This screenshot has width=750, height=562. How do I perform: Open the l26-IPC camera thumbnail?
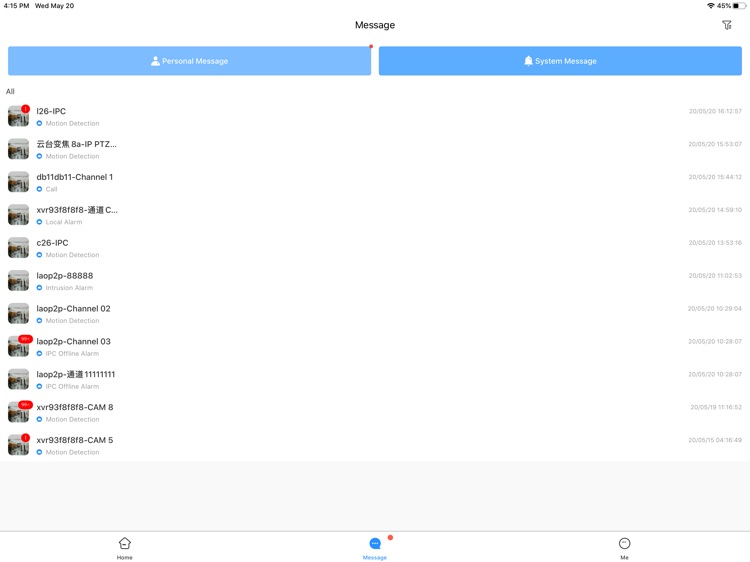(18, 116)
